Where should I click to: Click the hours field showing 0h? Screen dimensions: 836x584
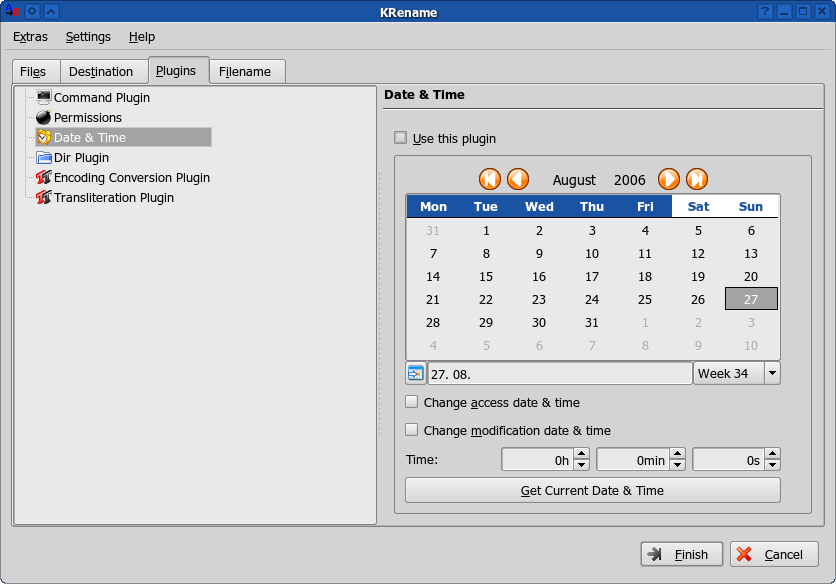pos(537,460)
